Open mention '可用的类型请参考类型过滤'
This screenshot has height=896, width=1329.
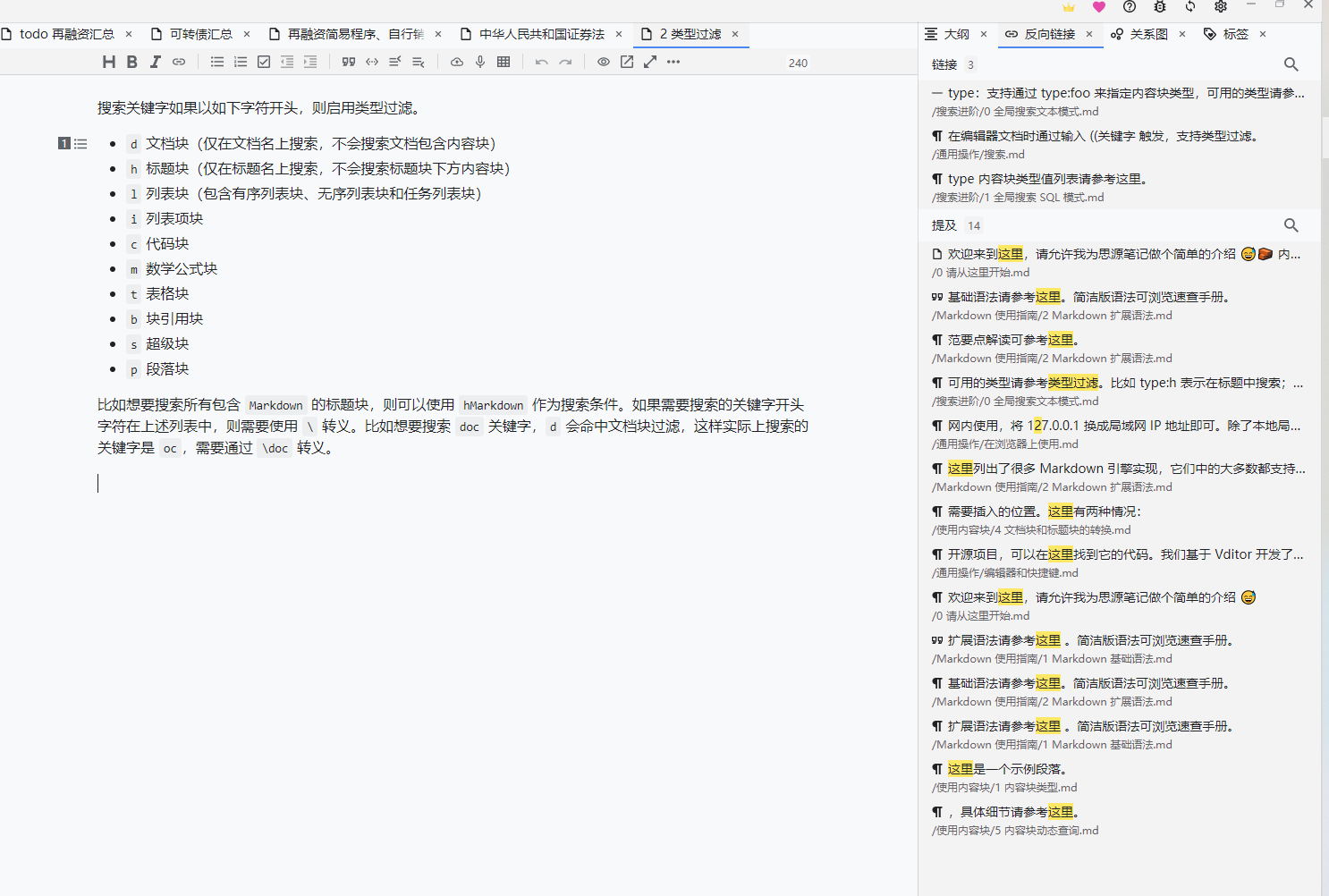1119,391
